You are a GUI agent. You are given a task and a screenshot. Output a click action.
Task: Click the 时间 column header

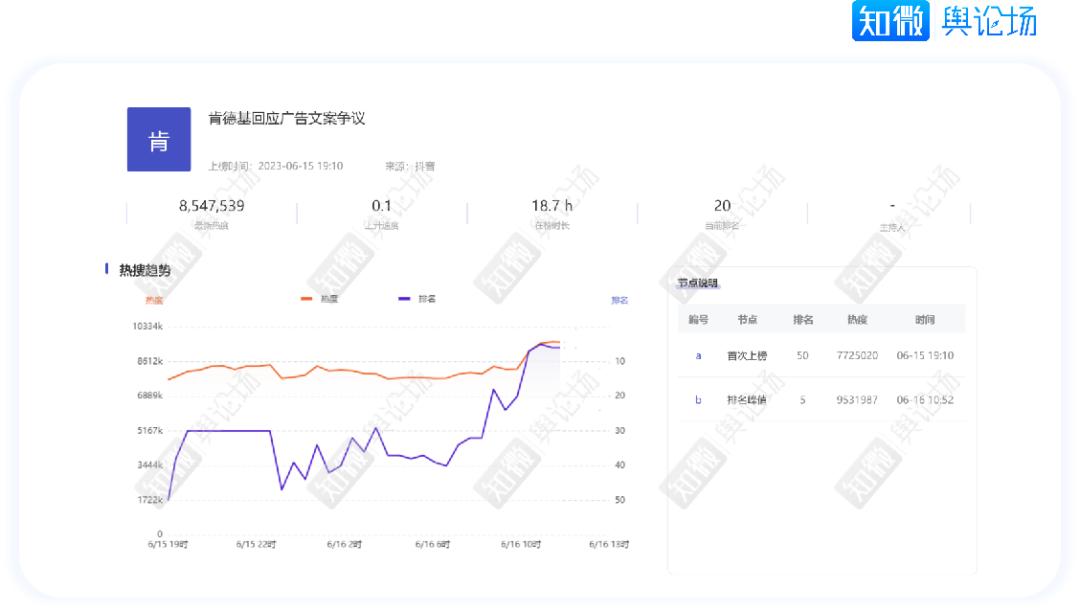tap(925, 319)
